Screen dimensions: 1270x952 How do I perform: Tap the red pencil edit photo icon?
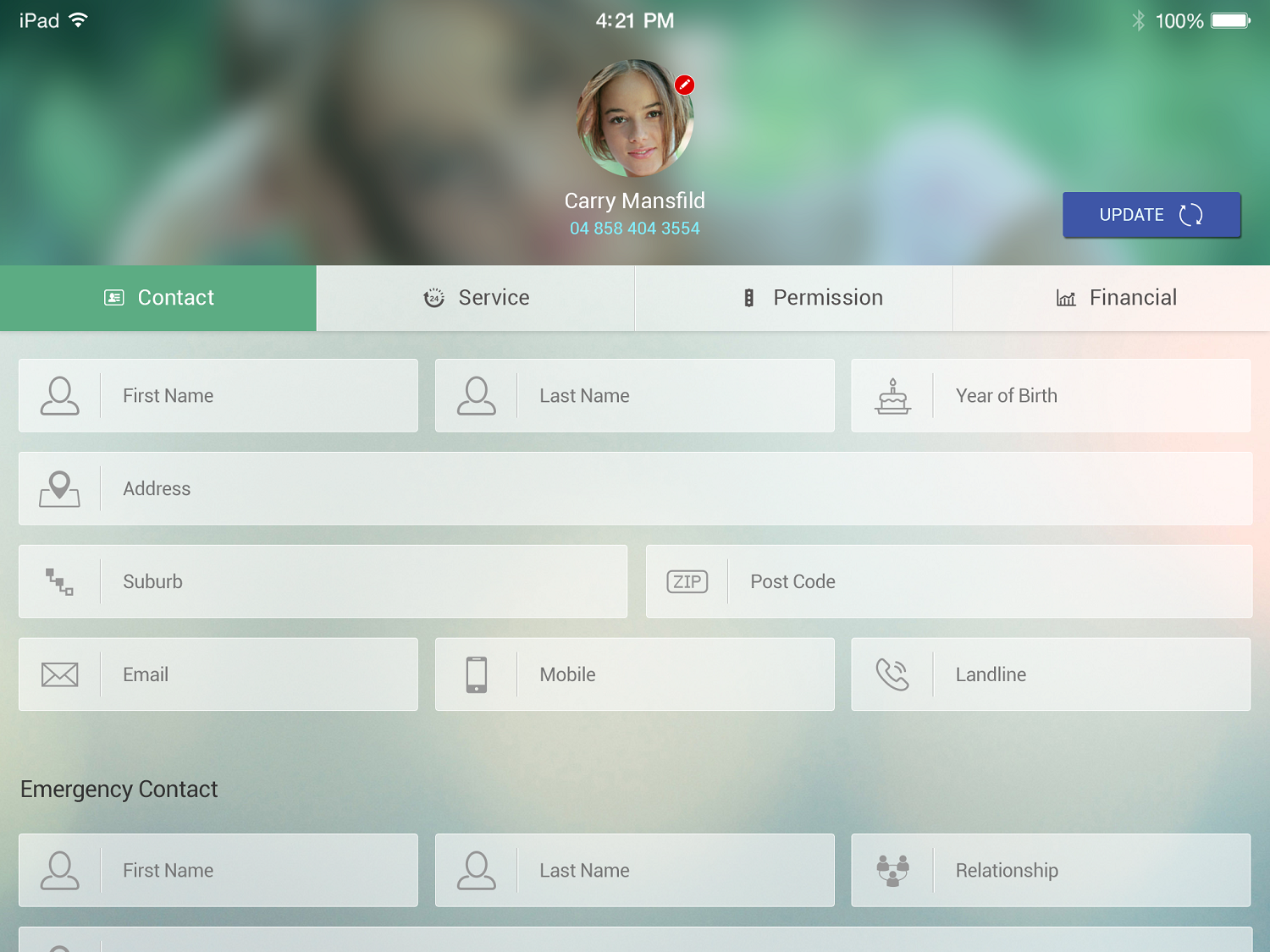click(684, 85)
